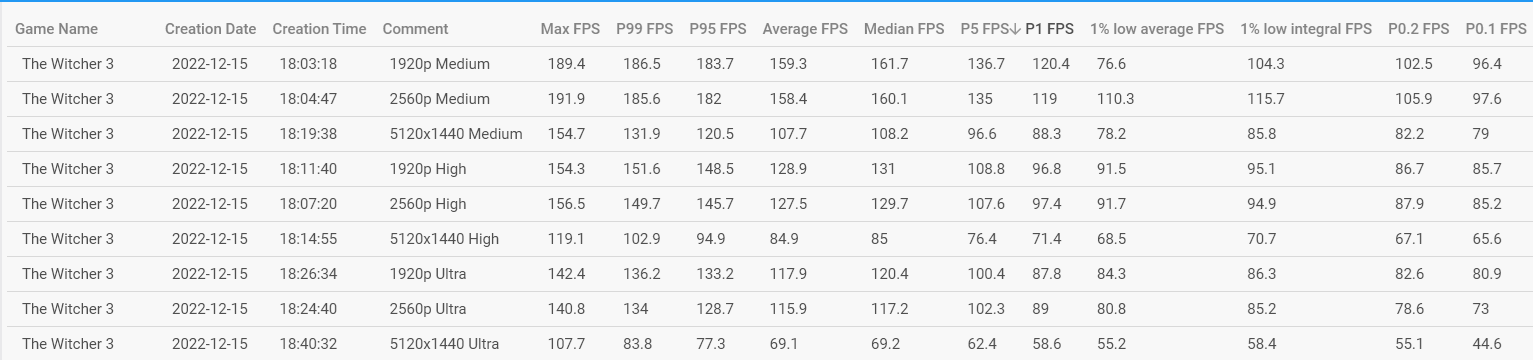Sort by the Comment column header
Image resolution: width=1533 pixels, height=360 pixels.
click(x=415, y=29)
